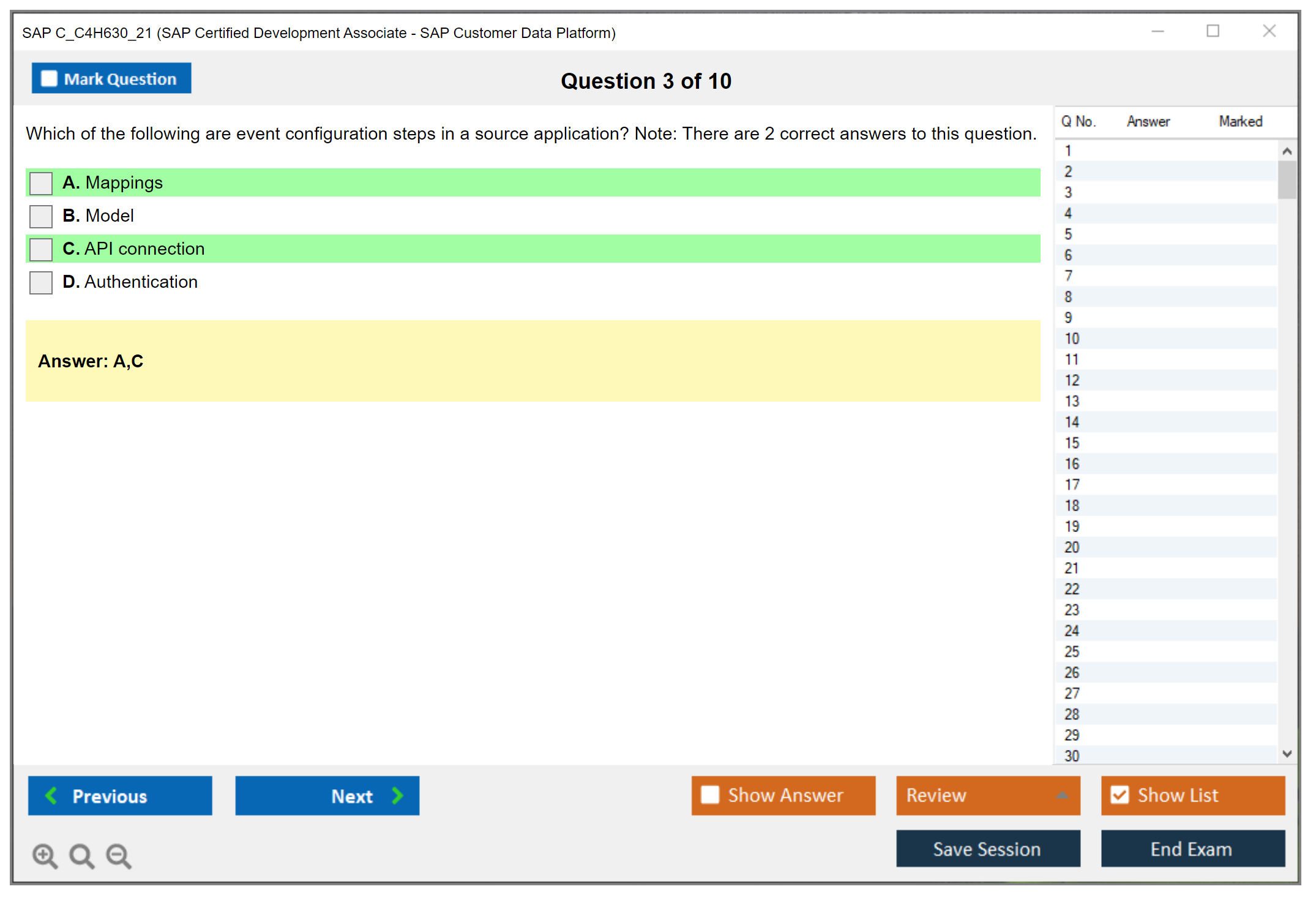This screenshot has width=1316, height=900.
Task: Click the zoom in magnifier icon
Action: pos(45,855)
